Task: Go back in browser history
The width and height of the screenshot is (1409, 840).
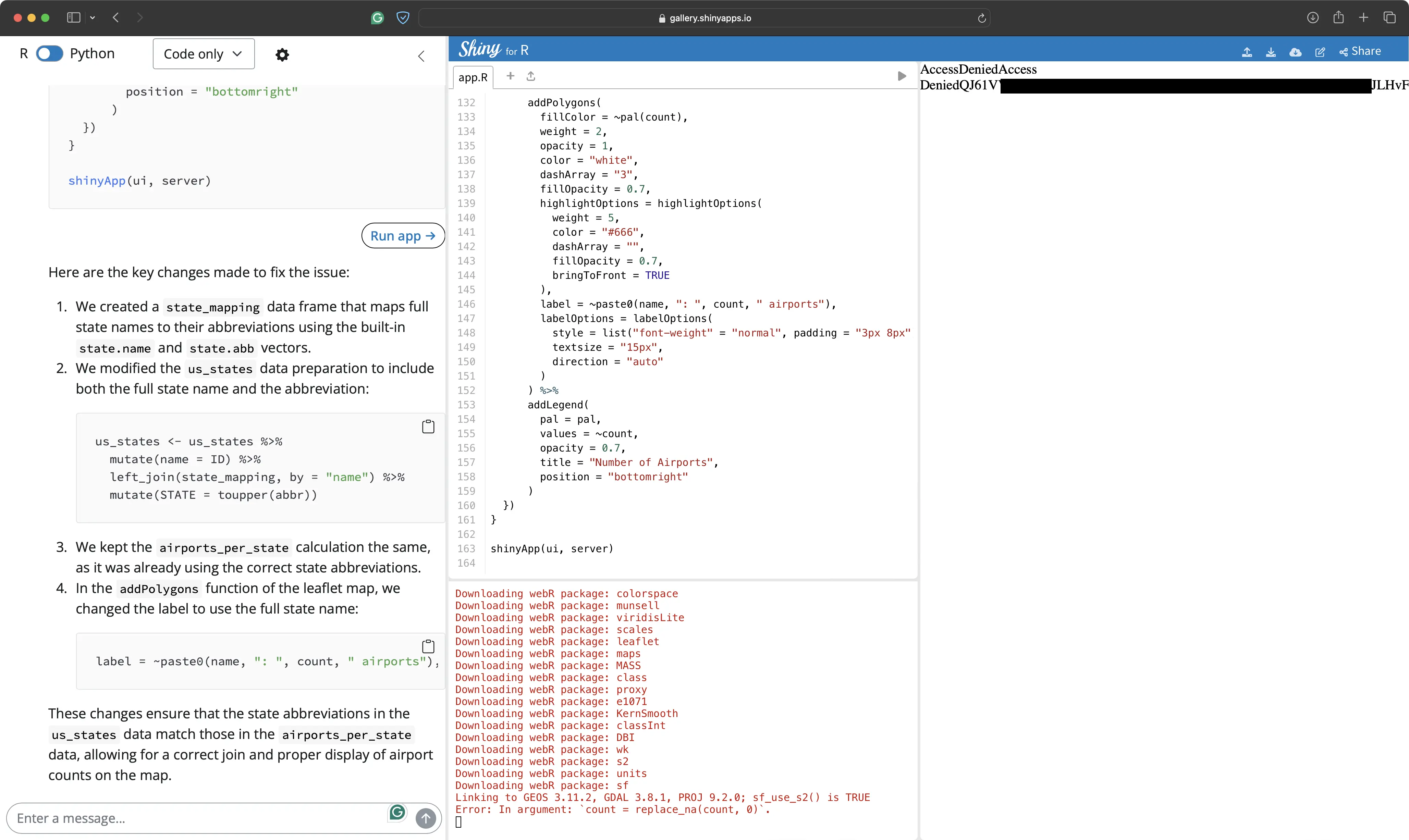Action: point(115,17)
